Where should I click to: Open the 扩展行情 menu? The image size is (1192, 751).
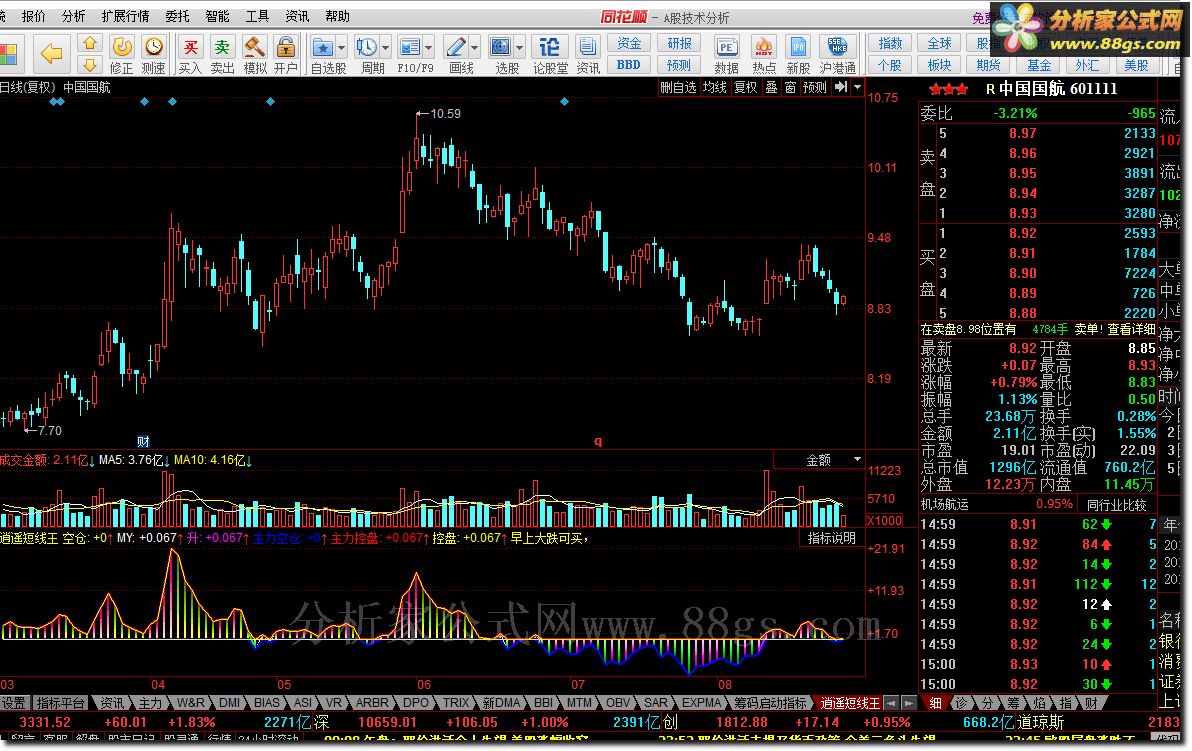(125, 16)
